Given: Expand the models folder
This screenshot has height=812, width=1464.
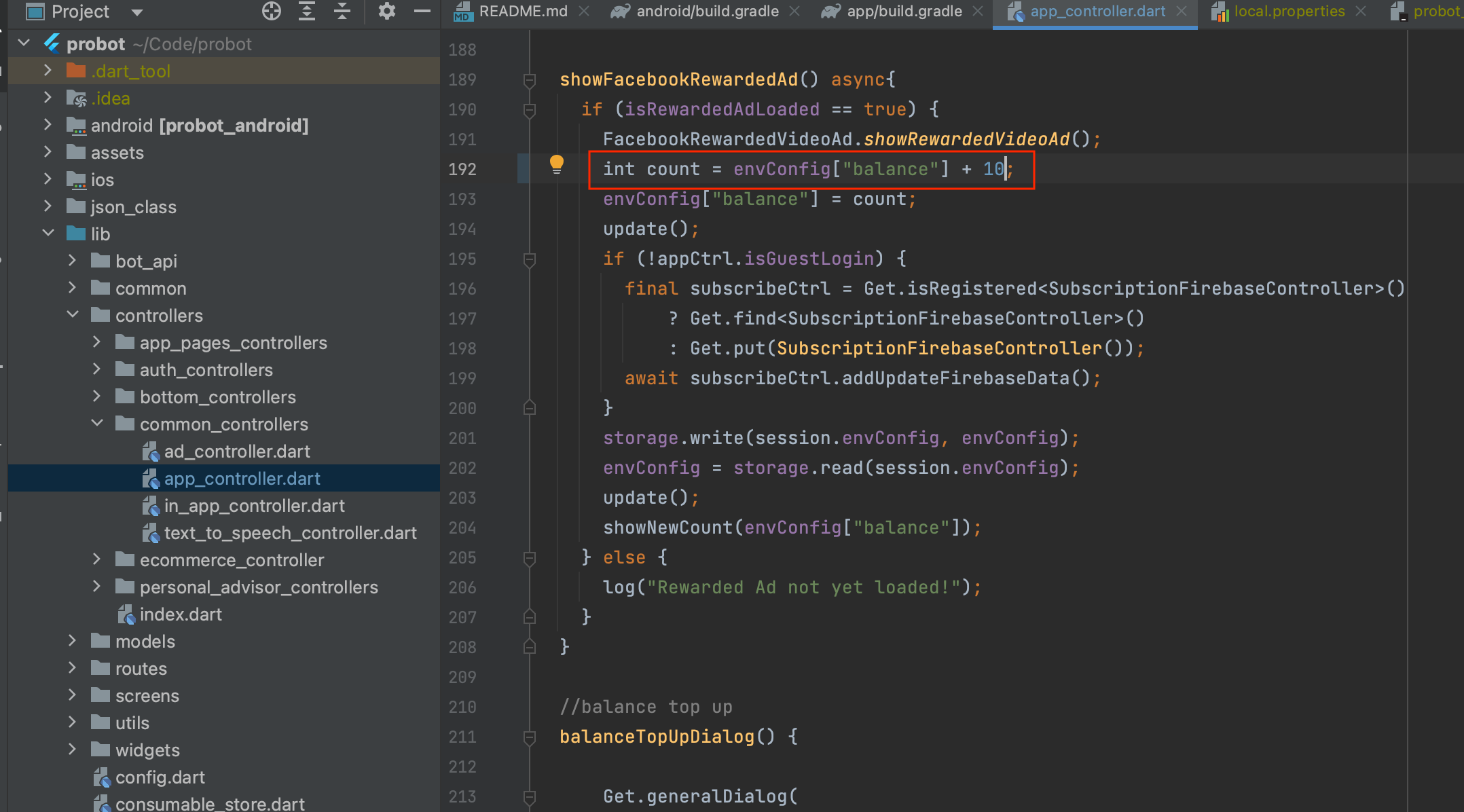Looking at the screenshot, I should [x=72, y=640].
